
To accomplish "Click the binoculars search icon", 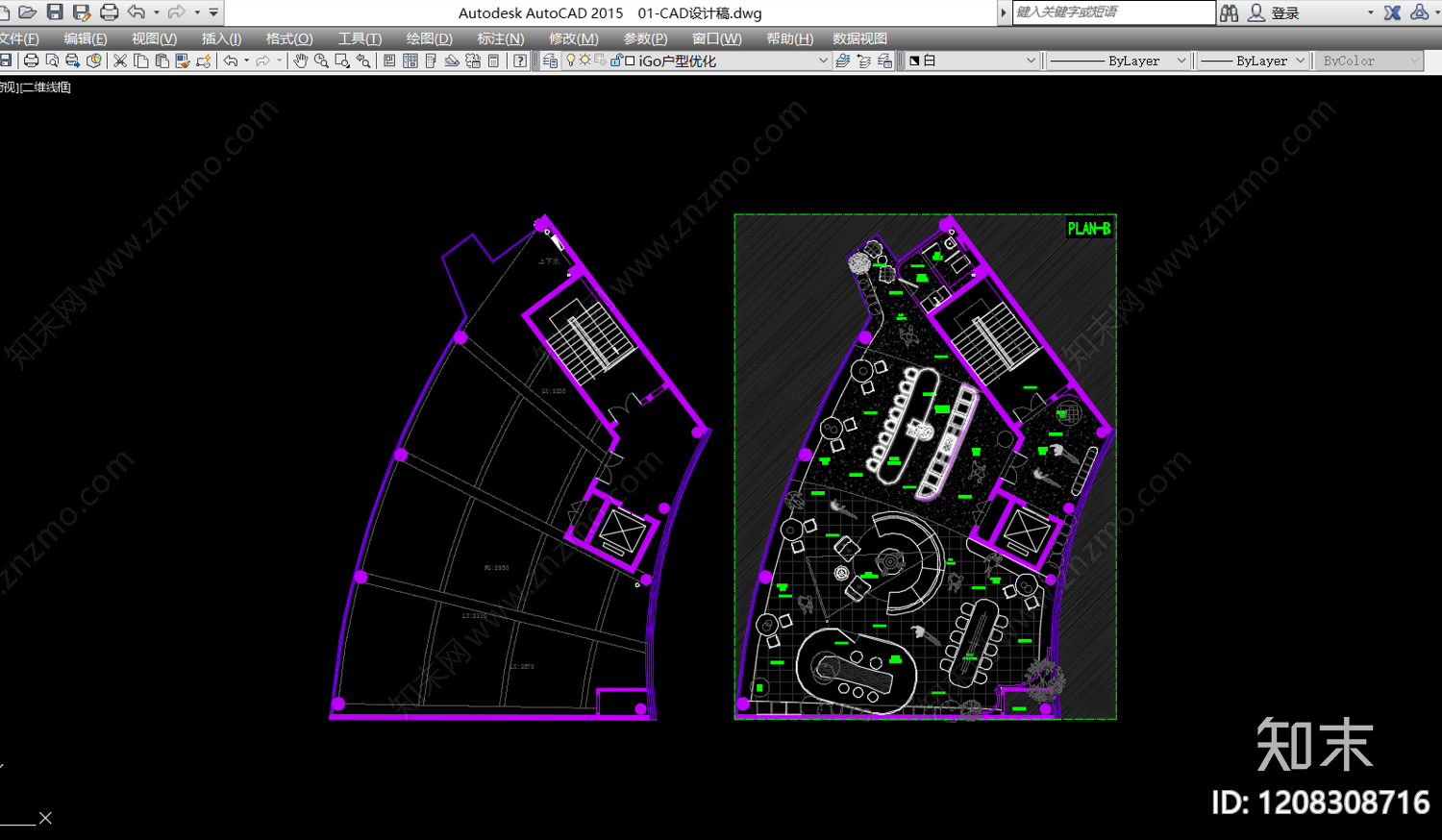I will click(x=1229, y=12).
